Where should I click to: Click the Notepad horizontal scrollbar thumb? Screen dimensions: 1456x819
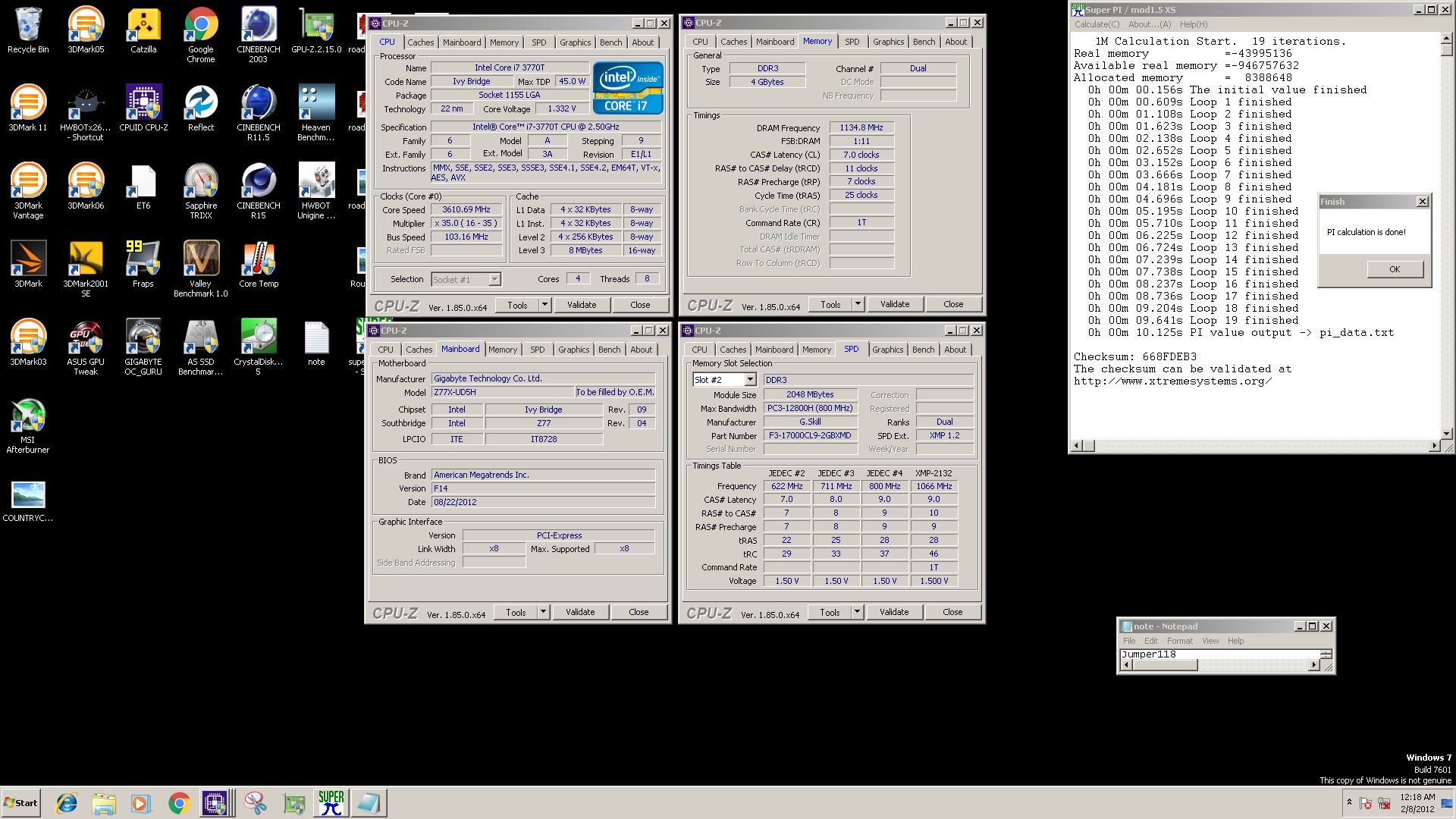[x=1165, y=665]
